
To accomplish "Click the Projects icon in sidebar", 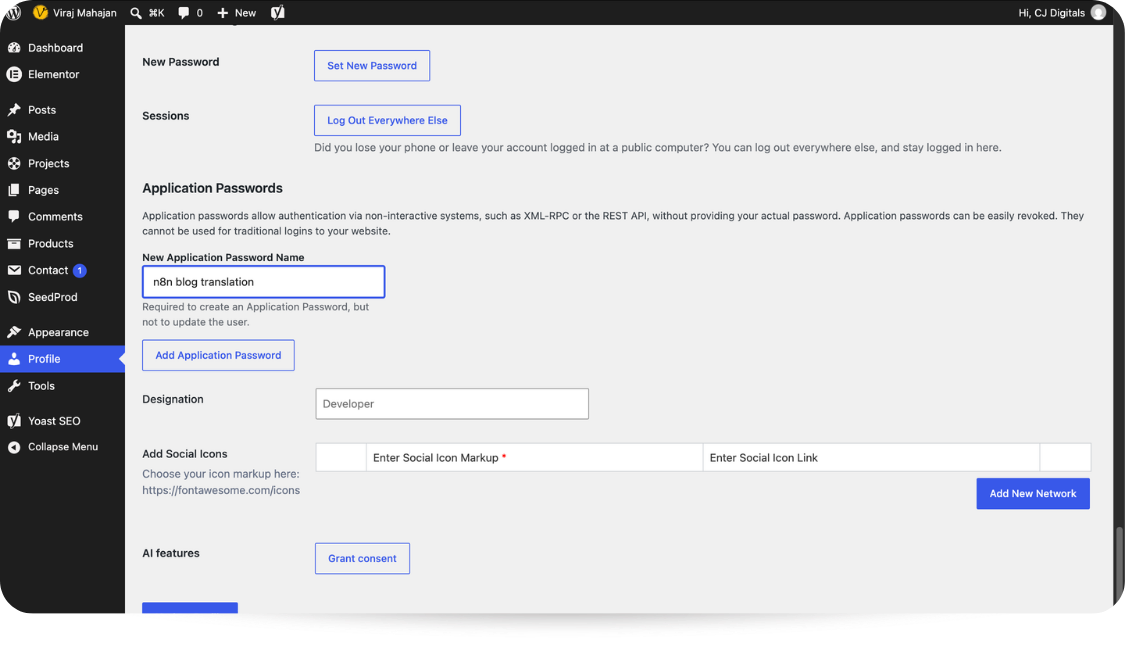I will pyautogui.click(x=14, y=164).
